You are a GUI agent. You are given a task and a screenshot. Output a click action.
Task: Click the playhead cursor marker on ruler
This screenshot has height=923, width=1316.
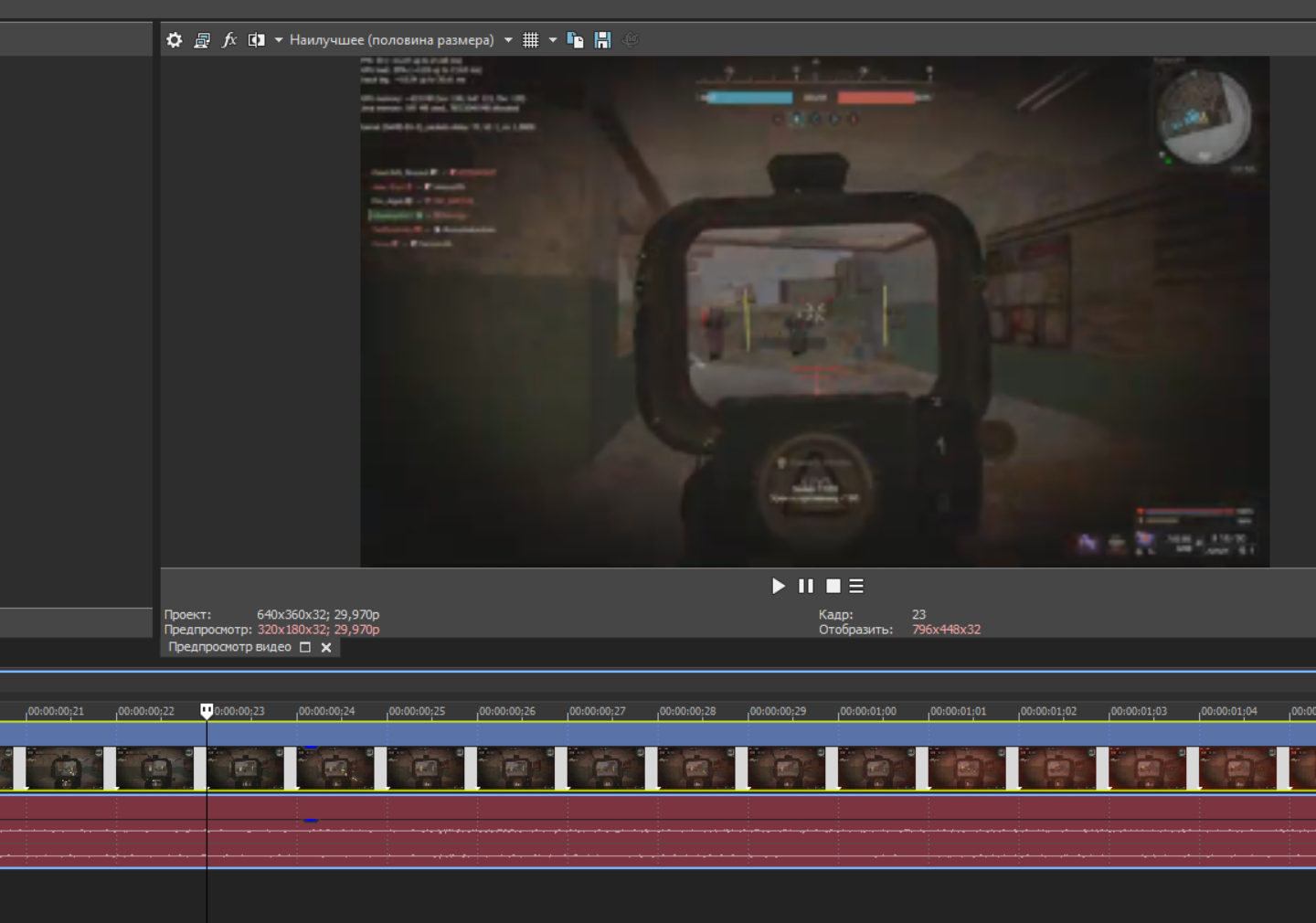click(207, 710)
